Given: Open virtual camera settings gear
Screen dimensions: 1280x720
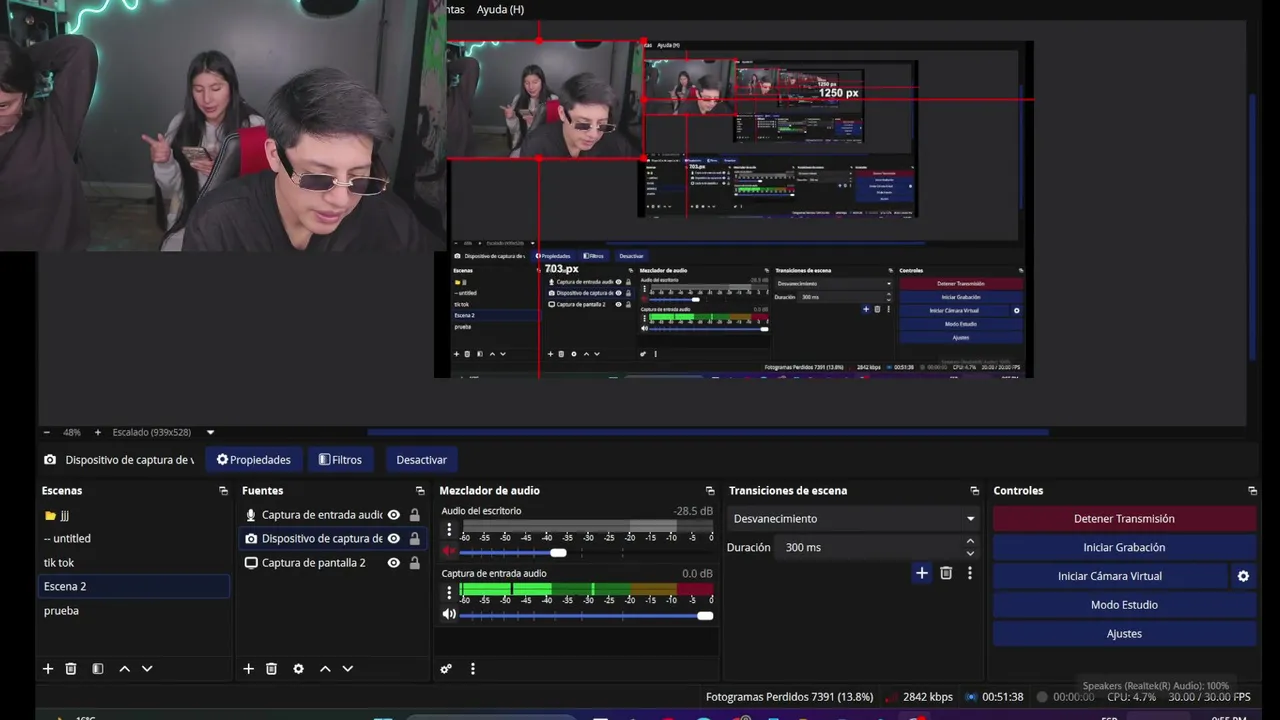Looking at the screenshot, I should coord(1243,576).
